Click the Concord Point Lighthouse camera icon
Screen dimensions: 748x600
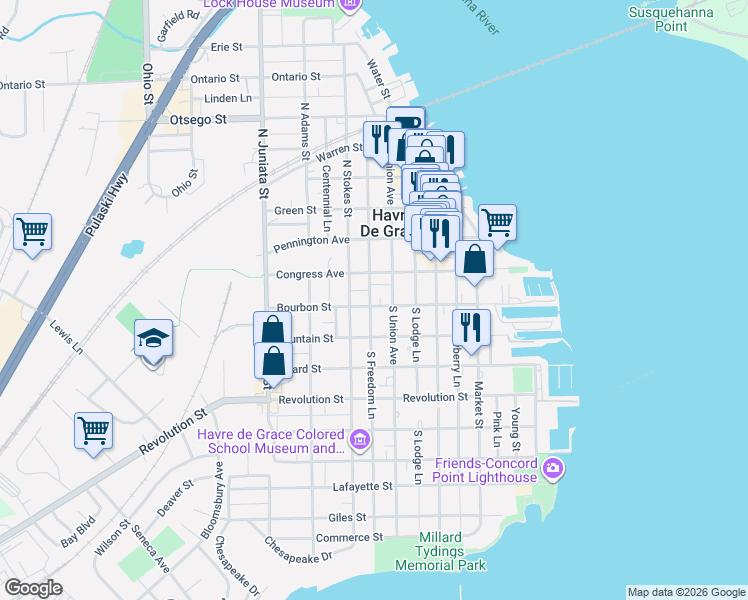pos(553,469)
